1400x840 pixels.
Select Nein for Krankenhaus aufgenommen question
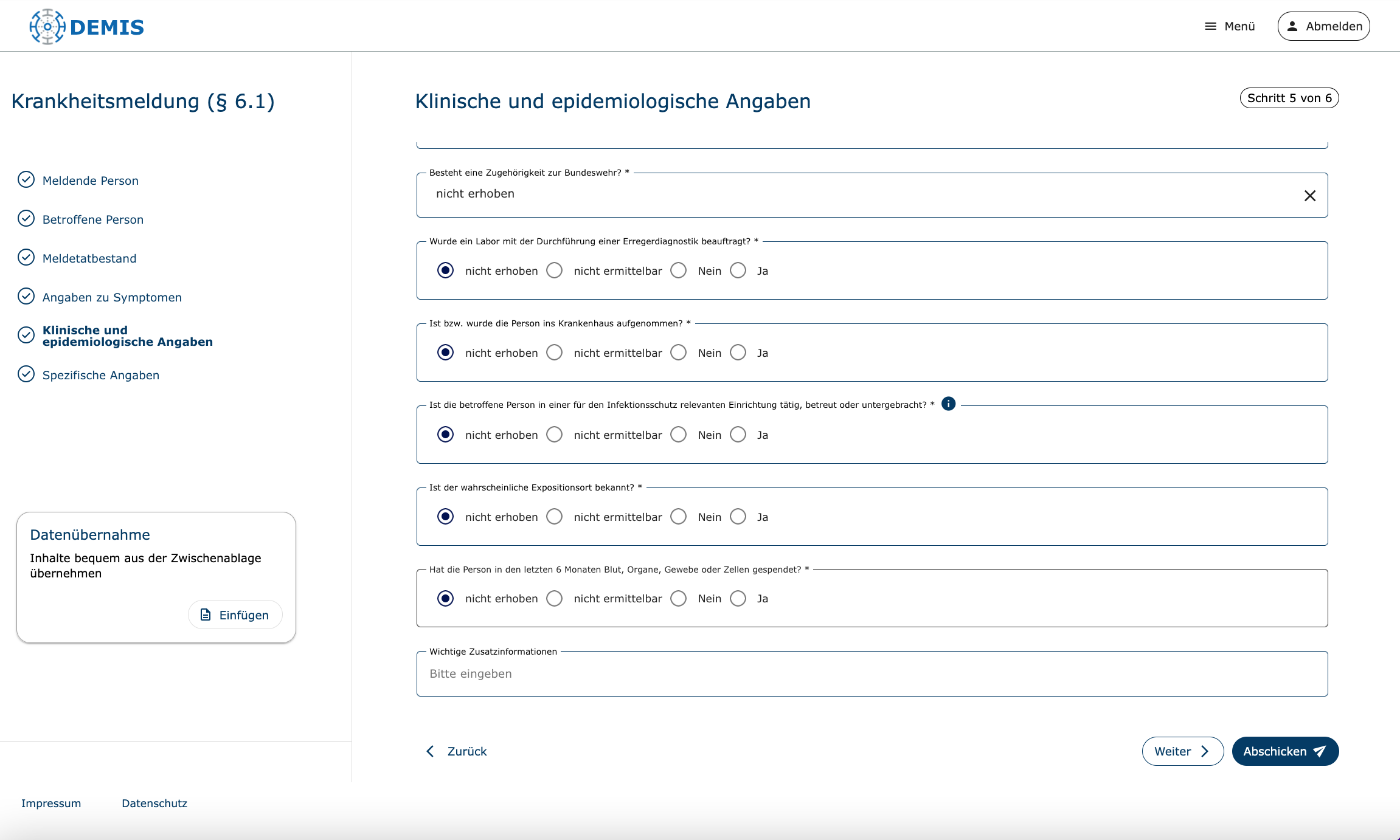coord(679,353)
